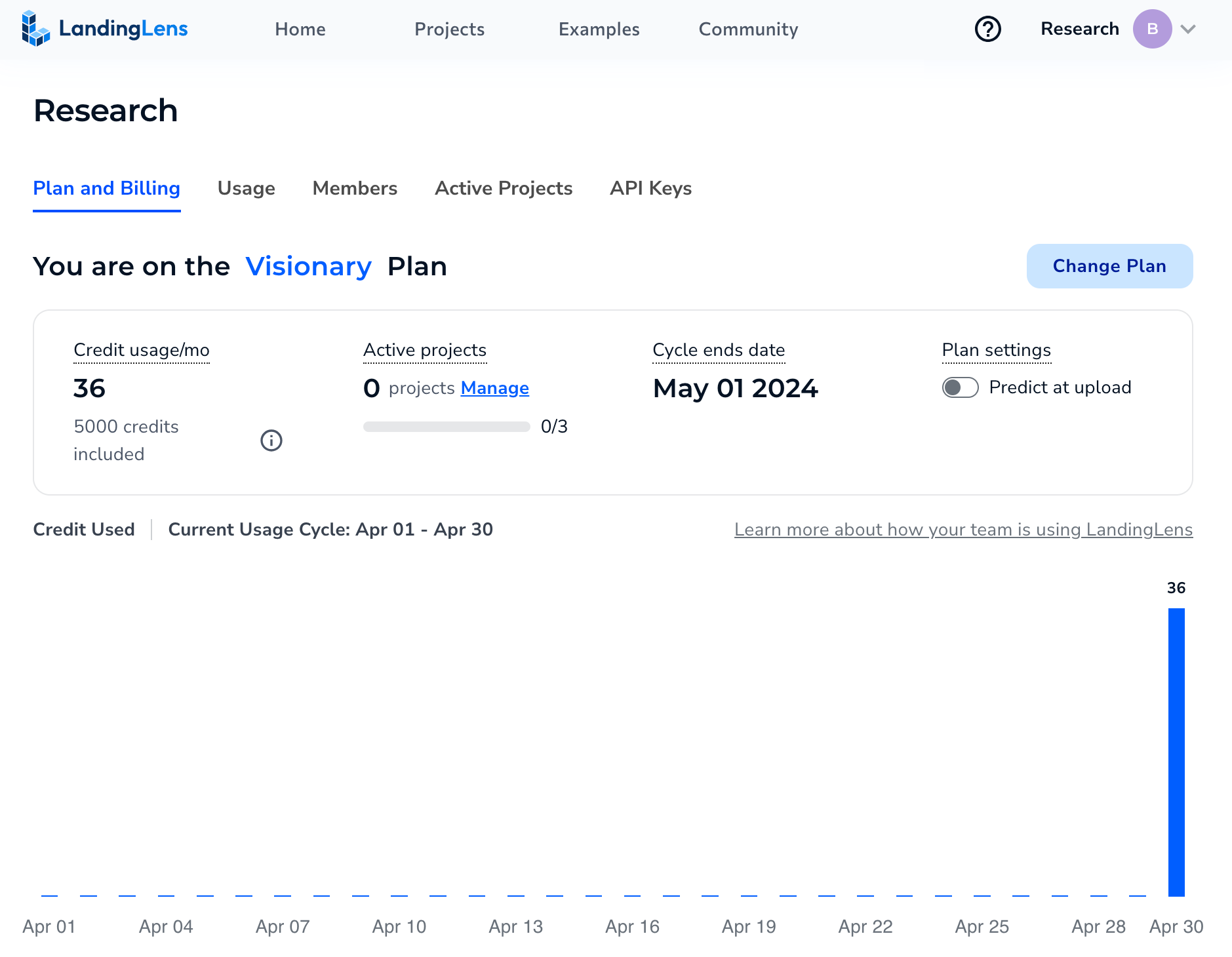Click the Apr 30 axis label
Viewport: 1232px width, 957px height.
(x=1176, y=927)
